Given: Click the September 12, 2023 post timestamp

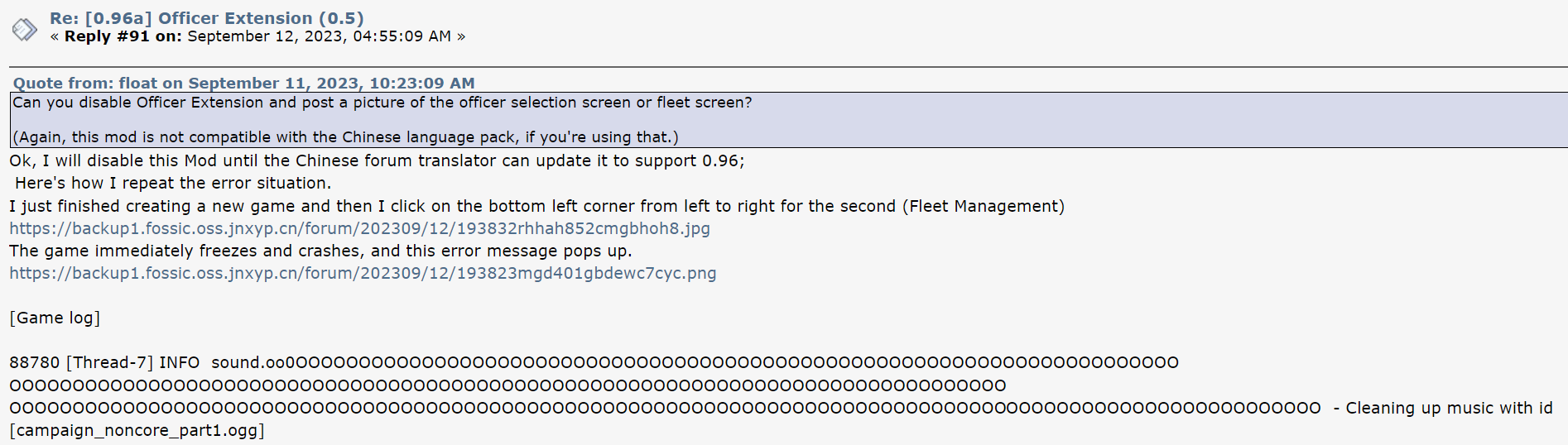Looking at the screenshot, I should [319, 36].
